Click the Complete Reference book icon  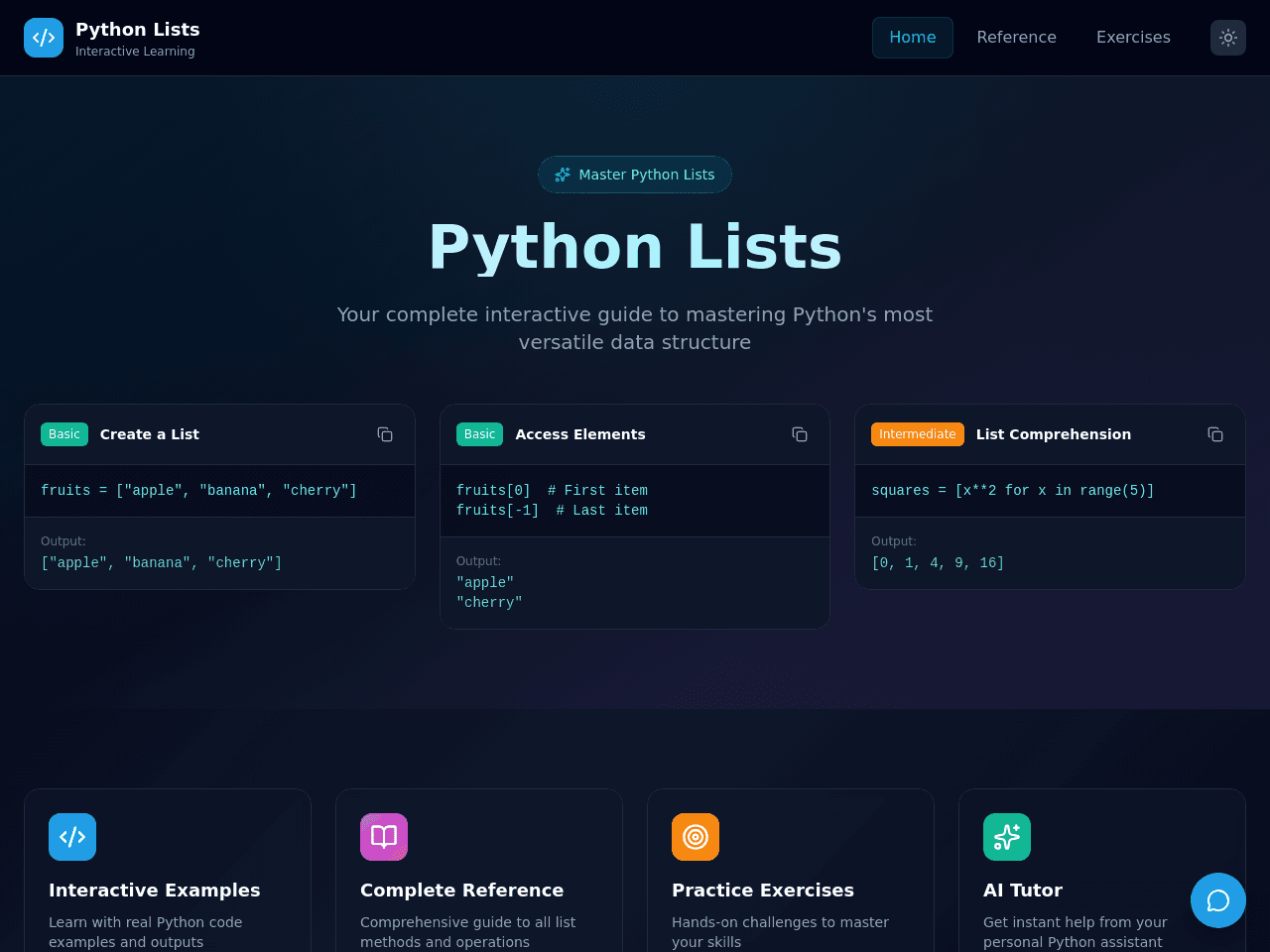(x=384, y=837)
